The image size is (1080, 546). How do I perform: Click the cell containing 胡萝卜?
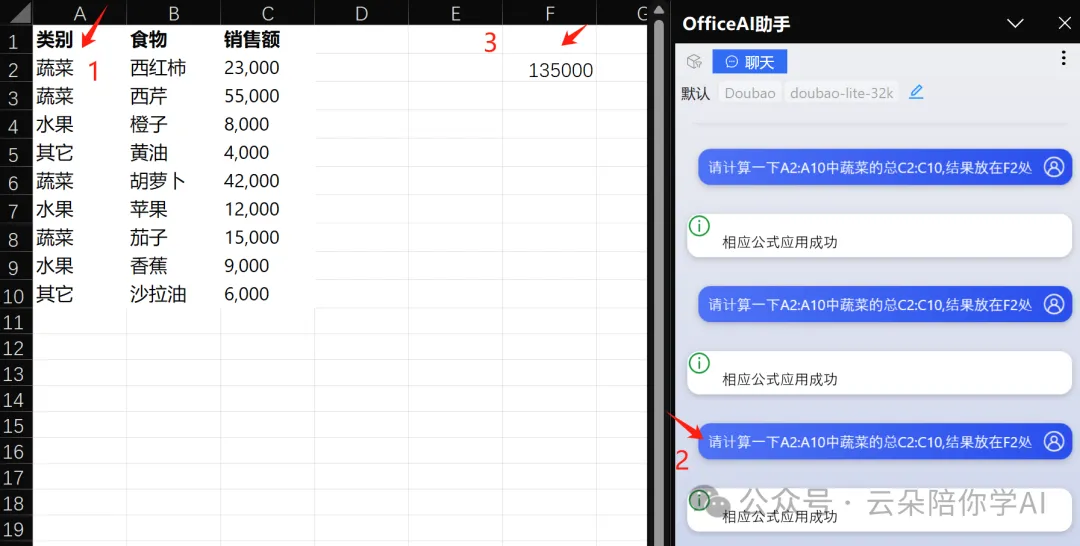coord(174,181)
